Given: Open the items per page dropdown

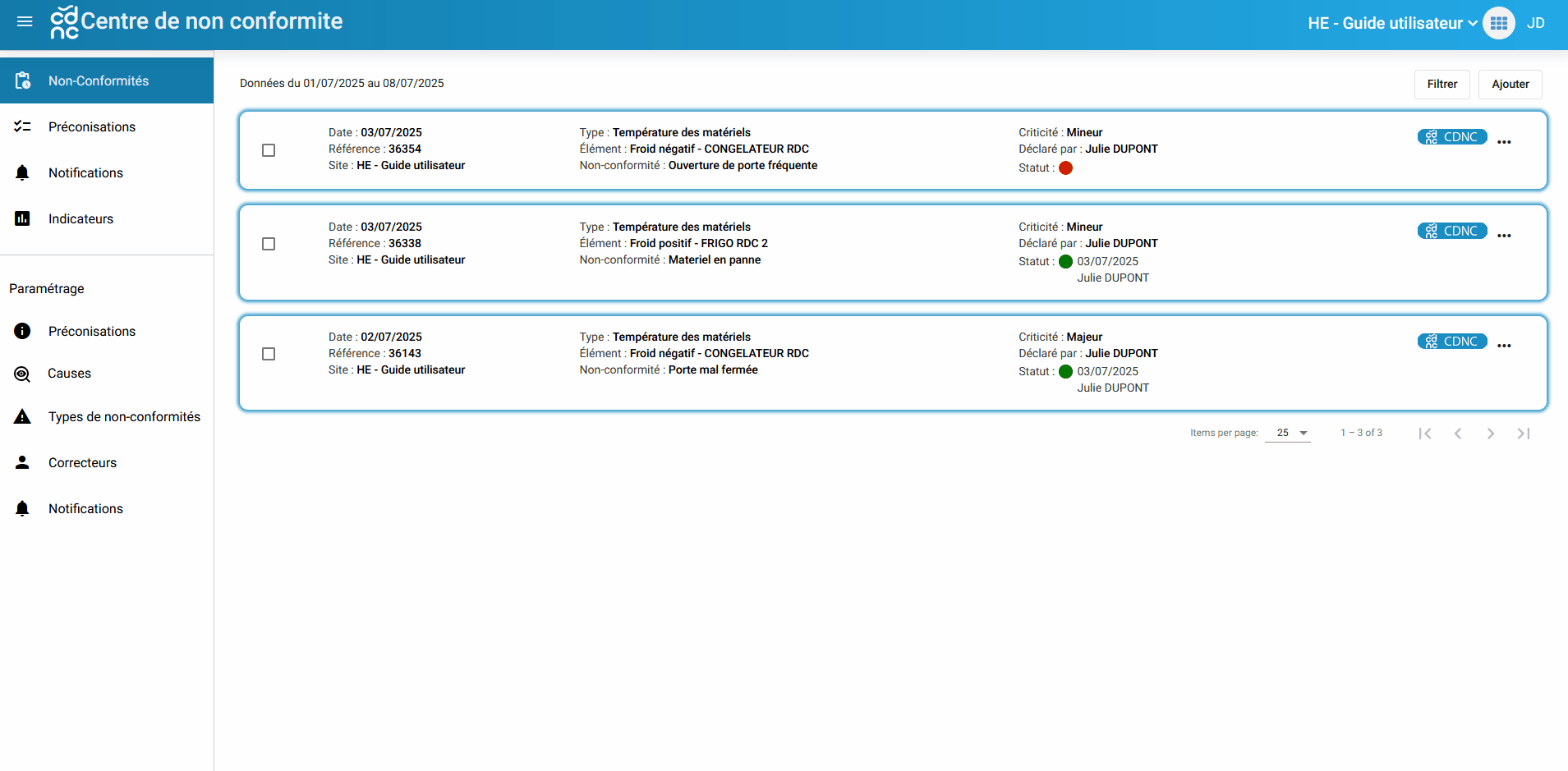Looking at the screenshot, I should point(1288,433).
